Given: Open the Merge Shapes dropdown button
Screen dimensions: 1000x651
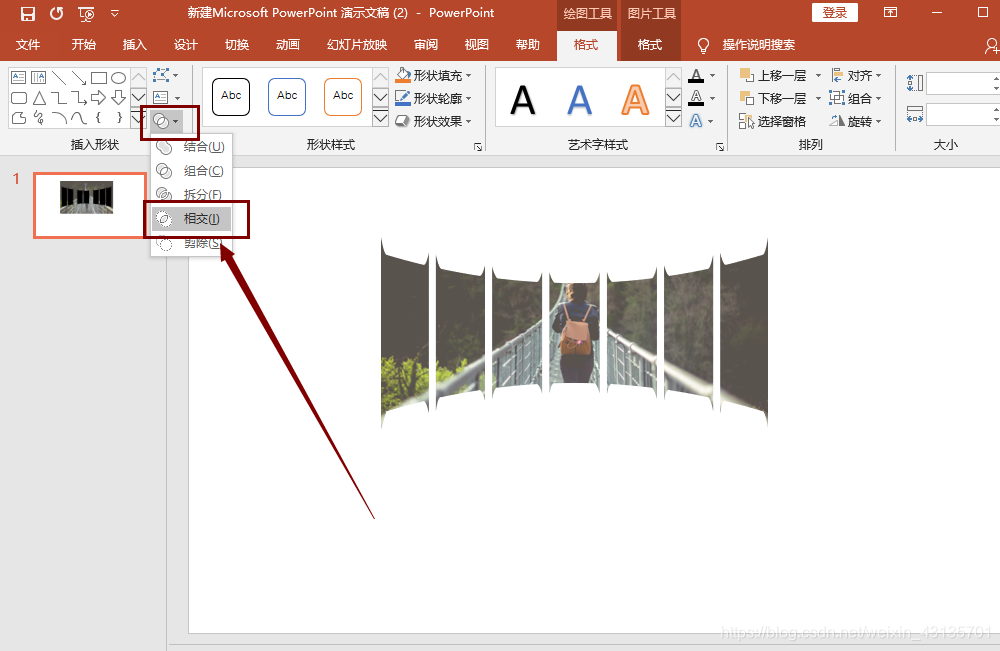Looking at the screenshot, I should coord(166,121).
